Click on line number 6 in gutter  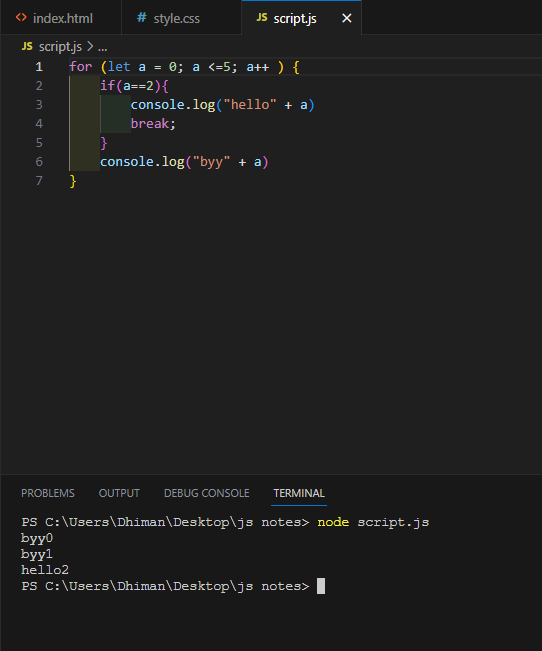[x=39, y=162]
